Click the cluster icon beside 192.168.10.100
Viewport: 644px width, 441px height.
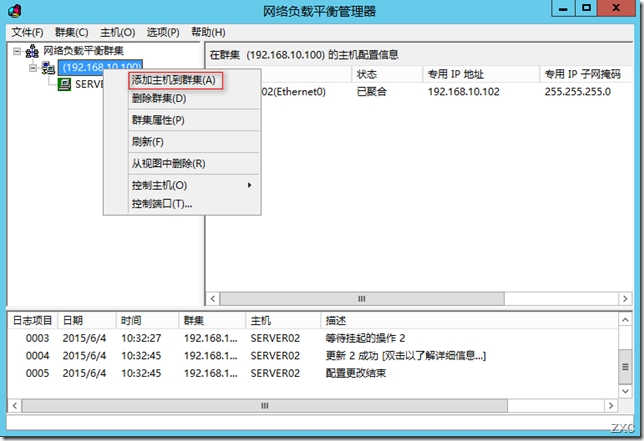48,68
